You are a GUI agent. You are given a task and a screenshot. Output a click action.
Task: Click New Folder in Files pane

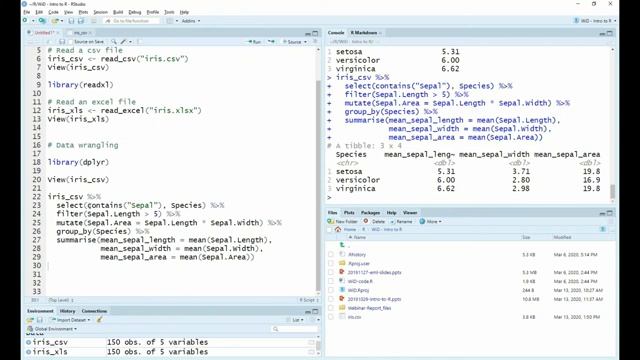(x=342, y=222)
